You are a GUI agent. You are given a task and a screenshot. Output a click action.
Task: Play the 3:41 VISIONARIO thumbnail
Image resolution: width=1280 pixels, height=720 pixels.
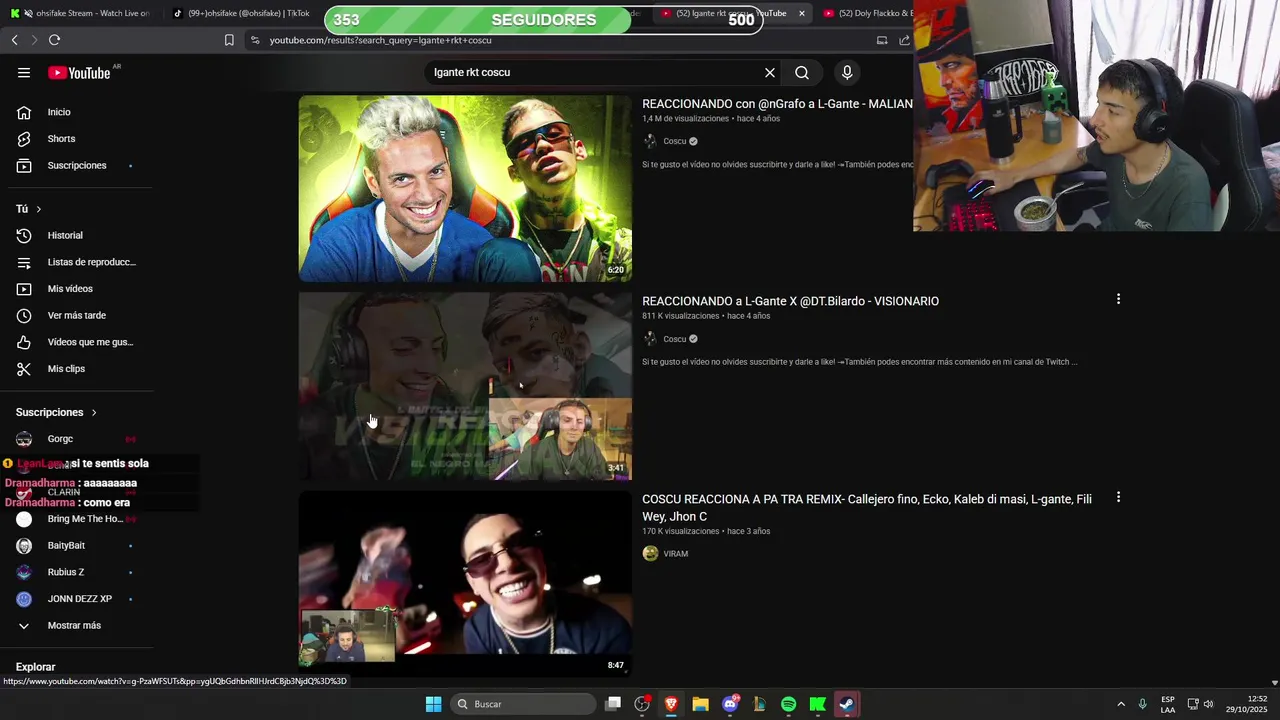pos(465,386)
